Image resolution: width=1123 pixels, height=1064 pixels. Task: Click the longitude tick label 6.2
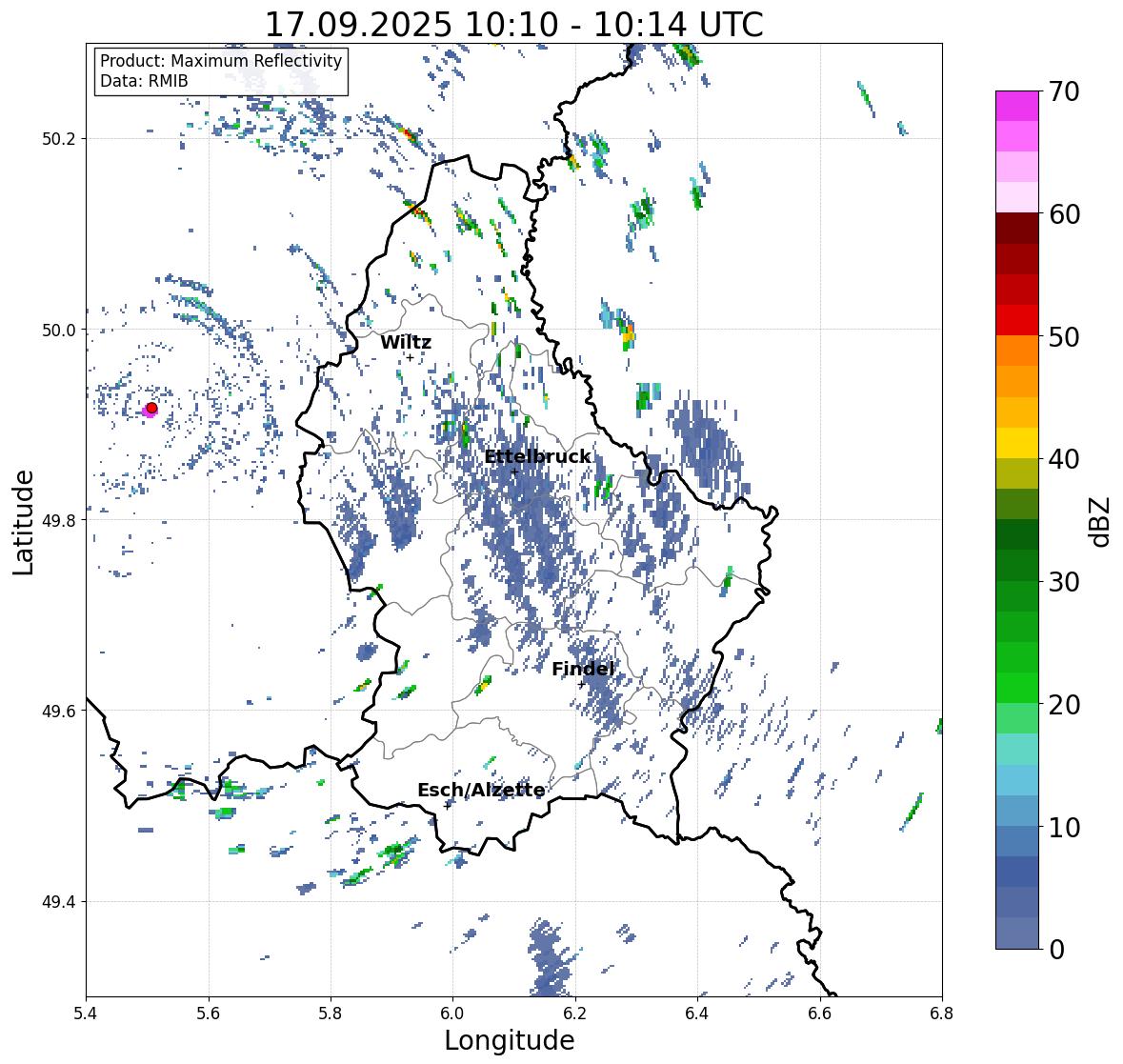click(x=575, y=1013)
